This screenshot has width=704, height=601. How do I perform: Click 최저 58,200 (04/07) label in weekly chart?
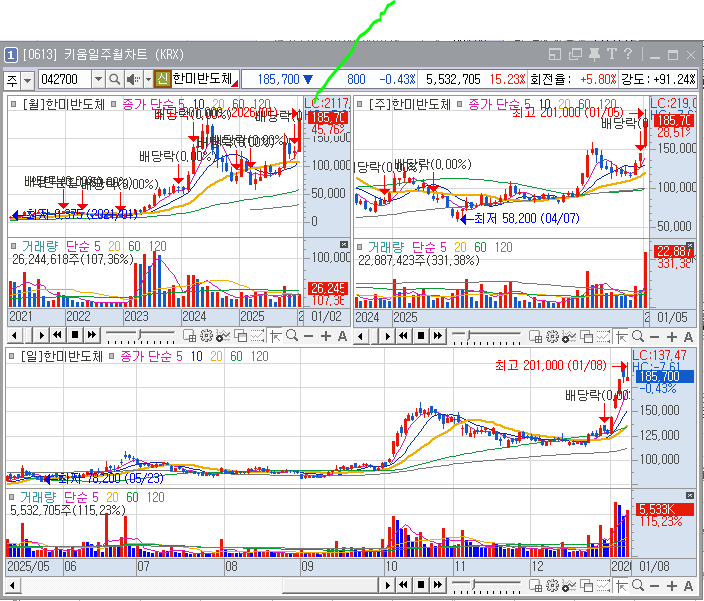pyautogui.click(x=527, y=219)
